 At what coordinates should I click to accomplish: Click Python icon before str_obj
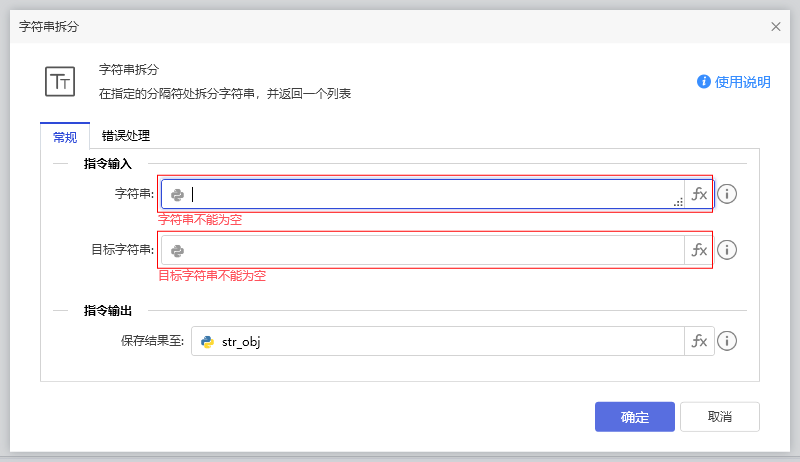point(207,342)
